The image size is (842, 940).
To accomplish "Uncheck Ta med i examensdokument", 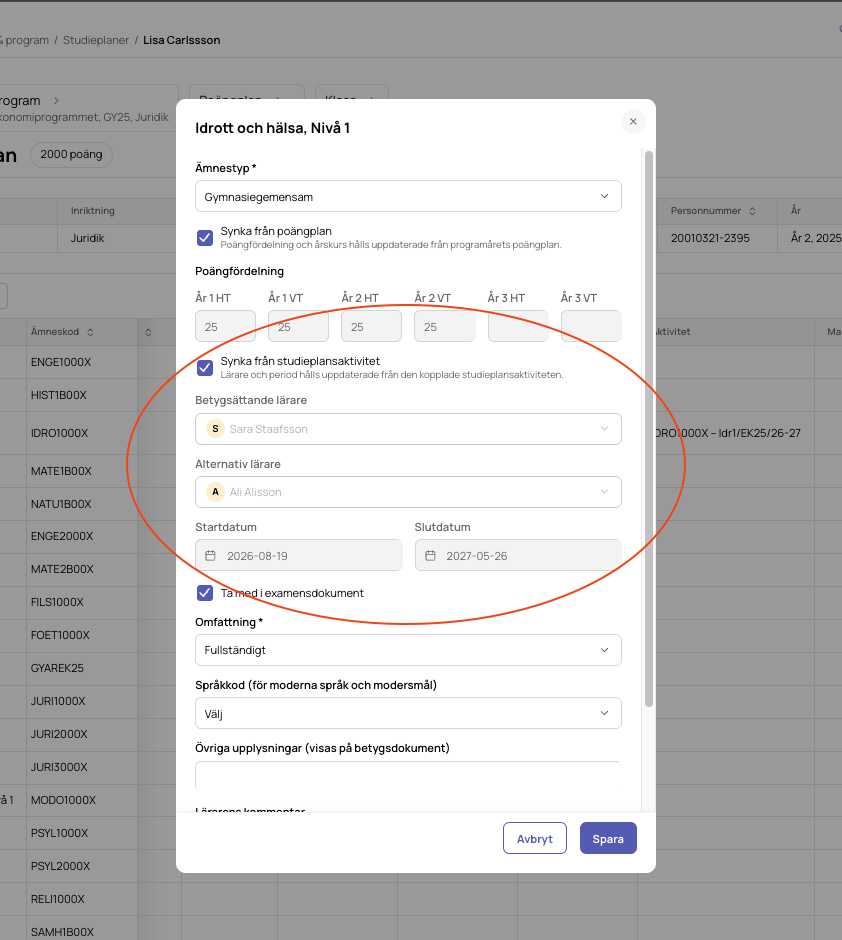I will [x=205, y=593].
